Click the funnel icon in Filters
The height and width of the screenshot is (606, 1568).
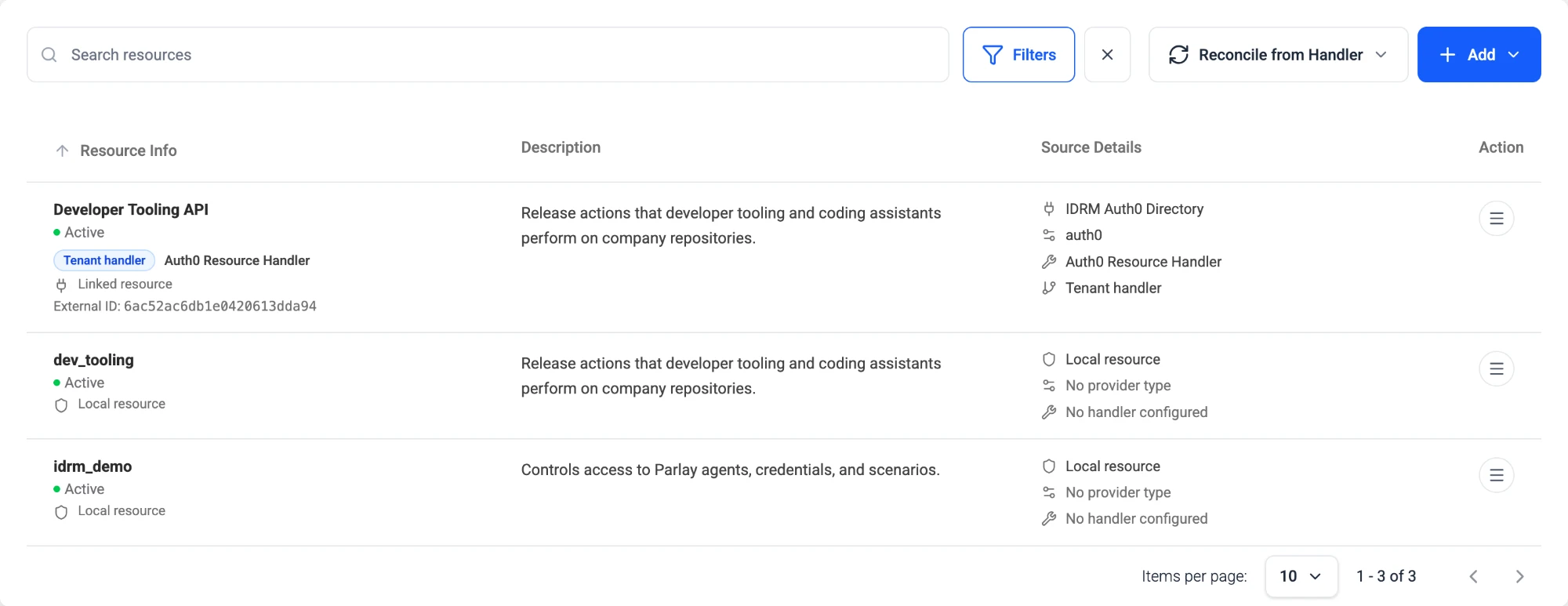point(993,55)
